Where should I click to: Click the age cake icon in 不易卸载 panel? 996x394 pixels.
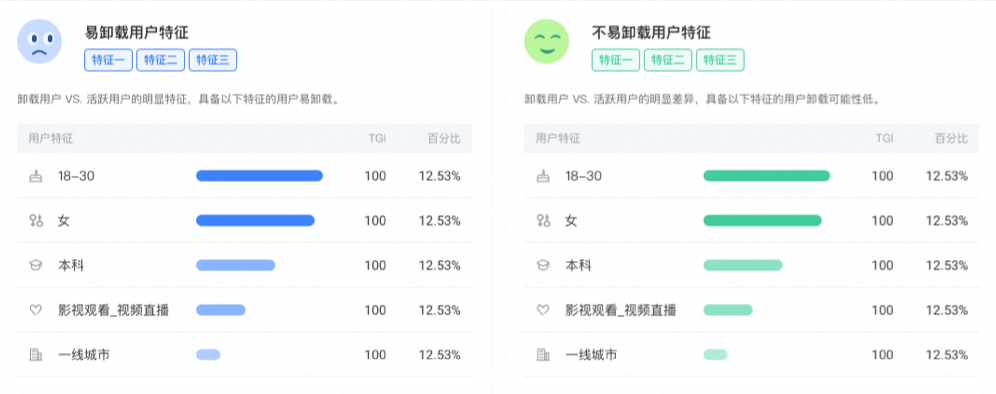542,176
